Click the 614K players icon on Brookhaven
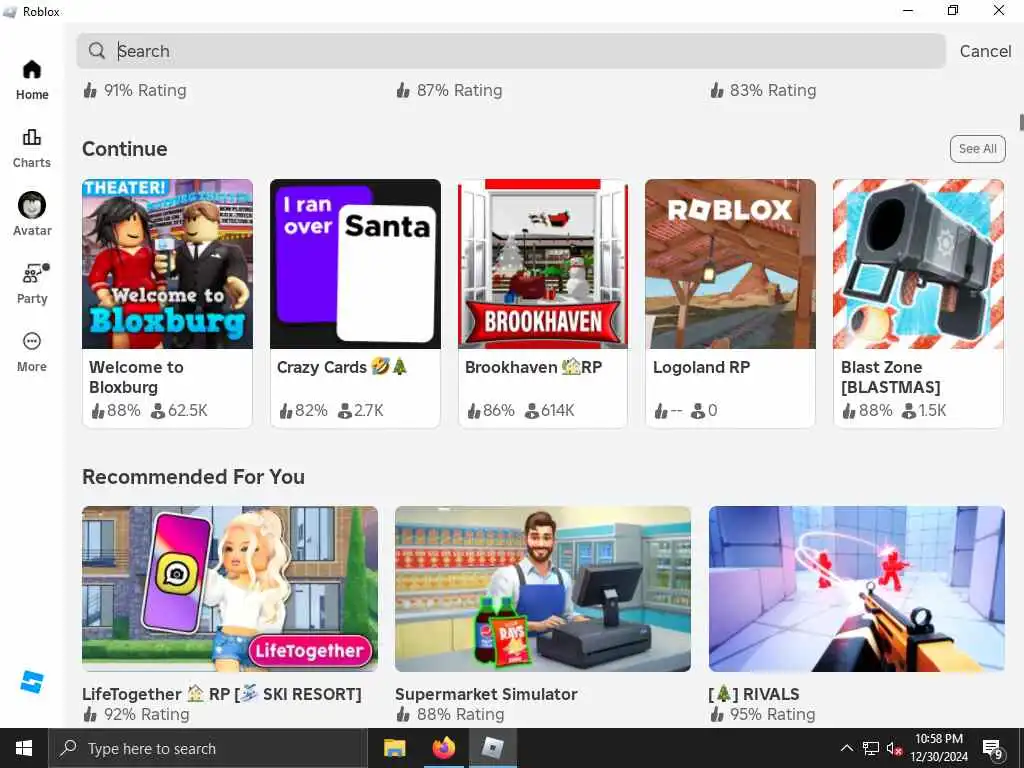 (x=532, y=411)
